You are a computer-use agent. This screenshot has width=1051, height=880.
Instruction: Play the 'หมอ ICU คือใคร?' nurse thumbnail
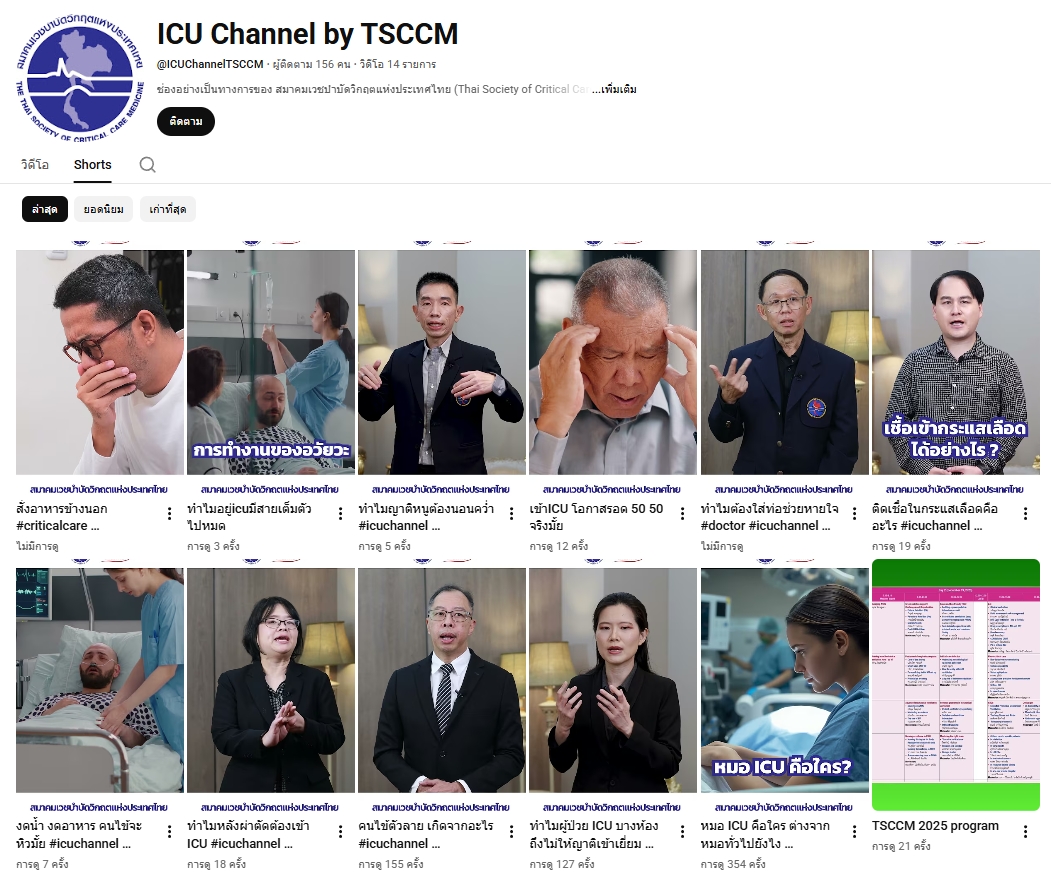(785, 680)
